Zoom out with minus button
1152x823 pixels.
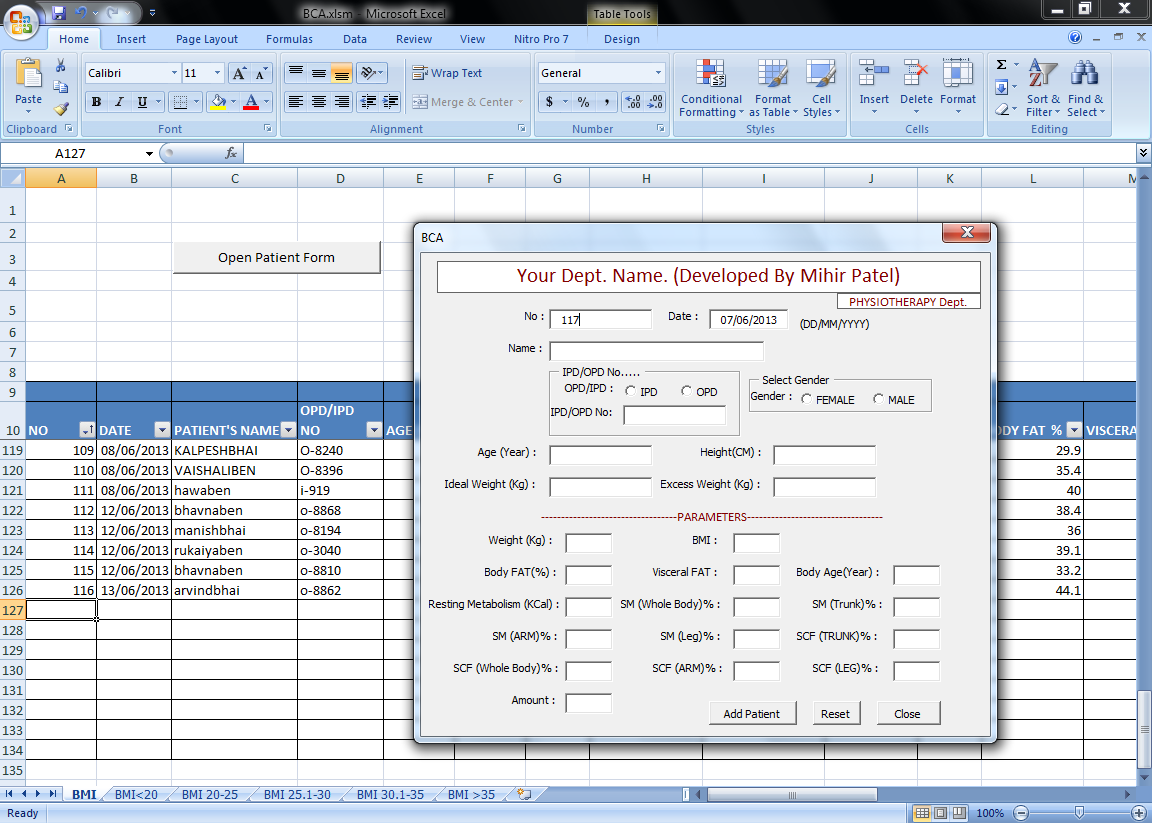(x=1020, y=813)
